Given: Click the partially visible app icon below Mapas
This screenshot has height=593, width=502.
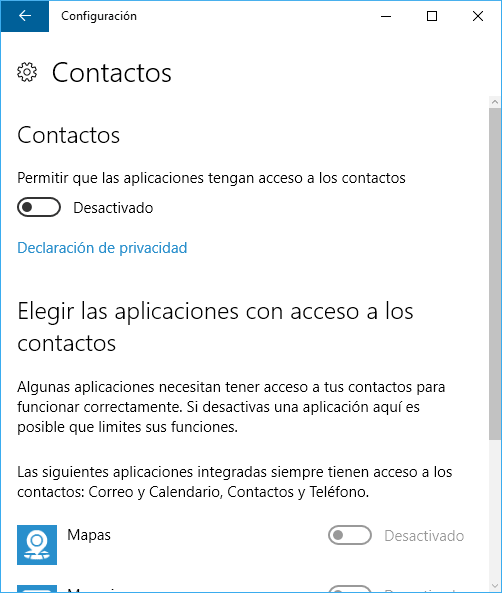Looking at the screenshot, I should tap(37, 588).
